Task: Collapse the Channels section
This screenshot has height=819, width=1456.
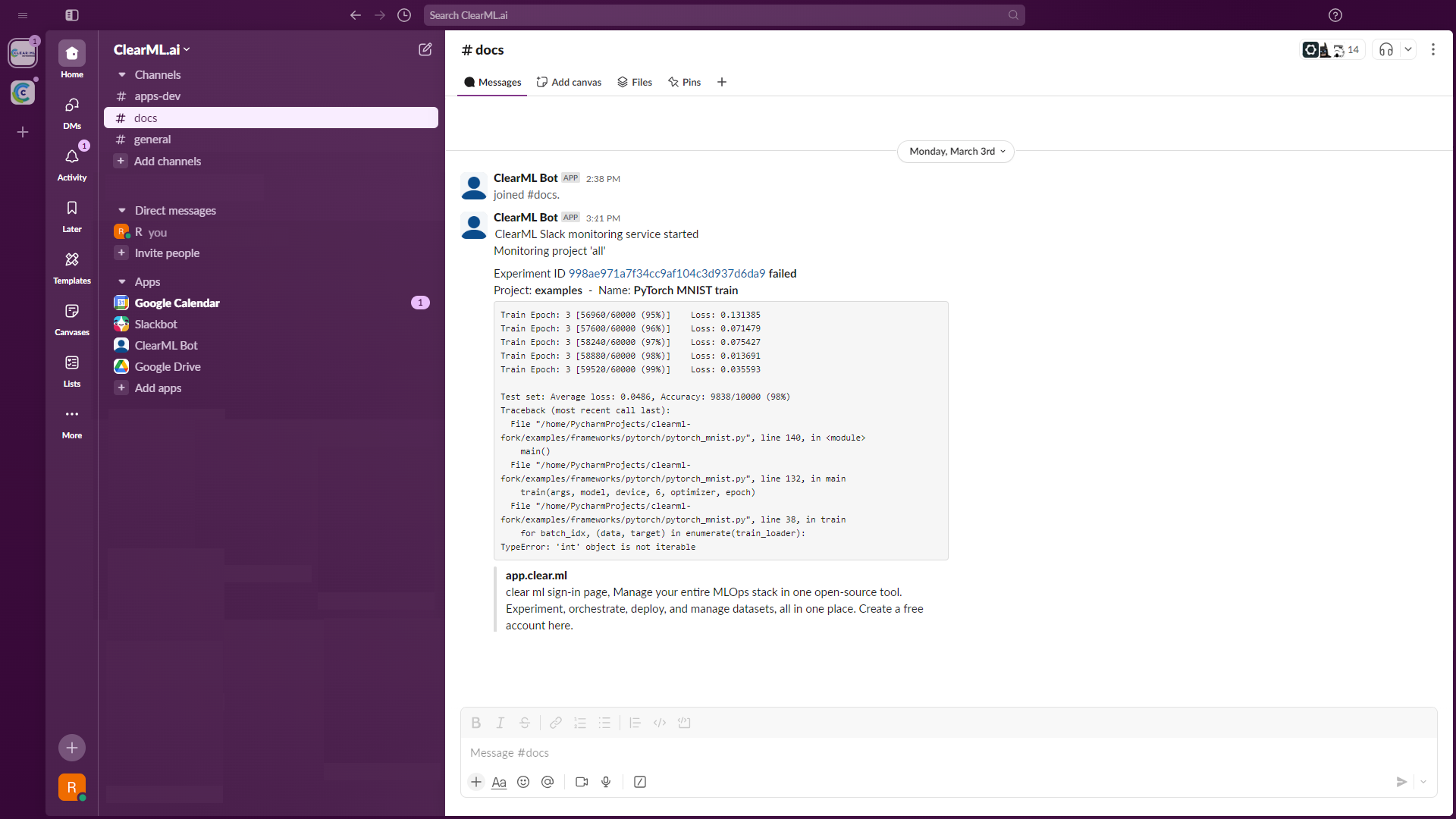Action: click(x=121, y=74)
